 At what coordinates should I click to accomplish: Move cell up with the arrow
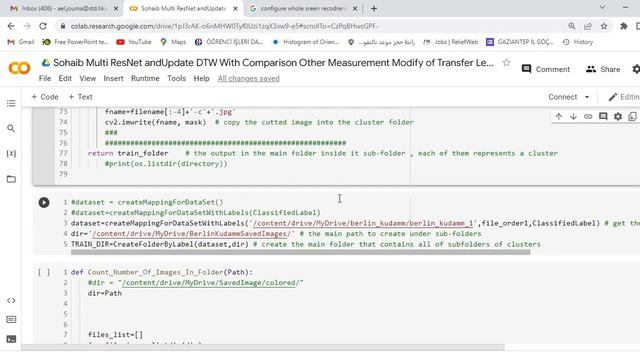point(558,117)
